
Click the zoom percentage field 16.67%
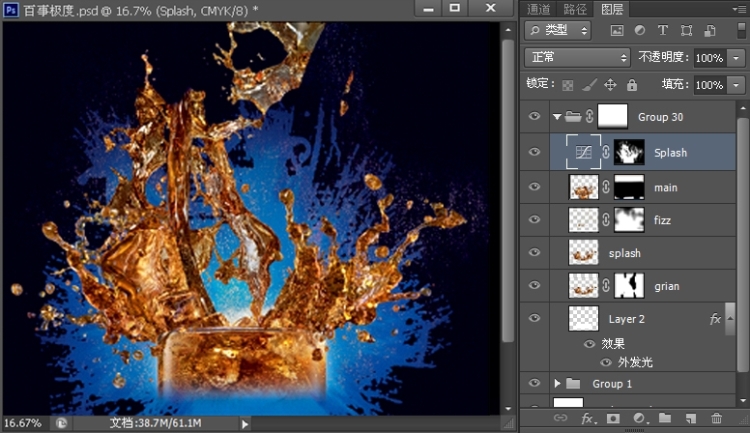point(22,423)
